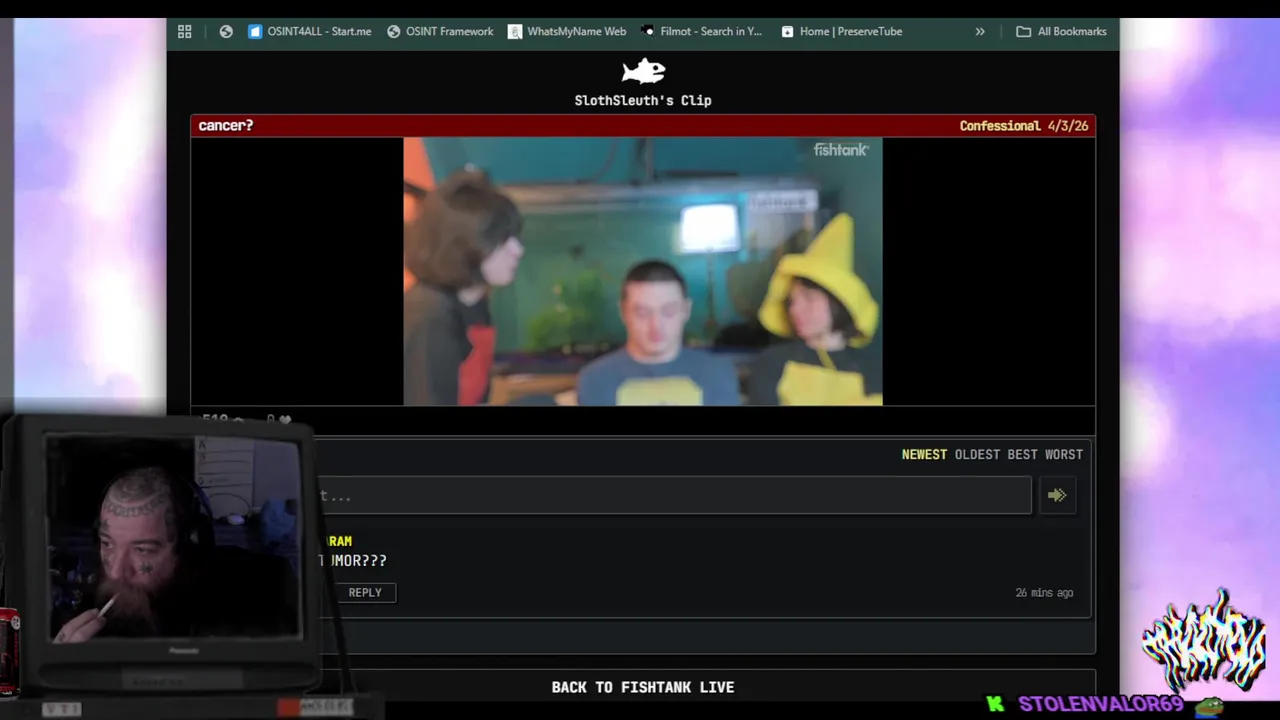Screen dimensions: 1280x720
Task: Open the OSINT Framework bookmark
Action: [x=440, y=31]
